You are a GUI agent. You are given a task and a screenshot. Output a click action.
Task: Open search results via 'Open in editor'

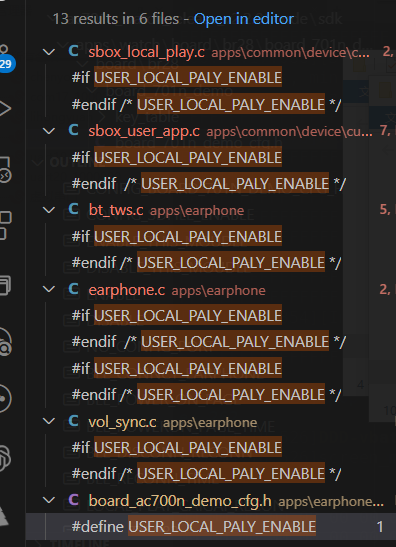244,19
